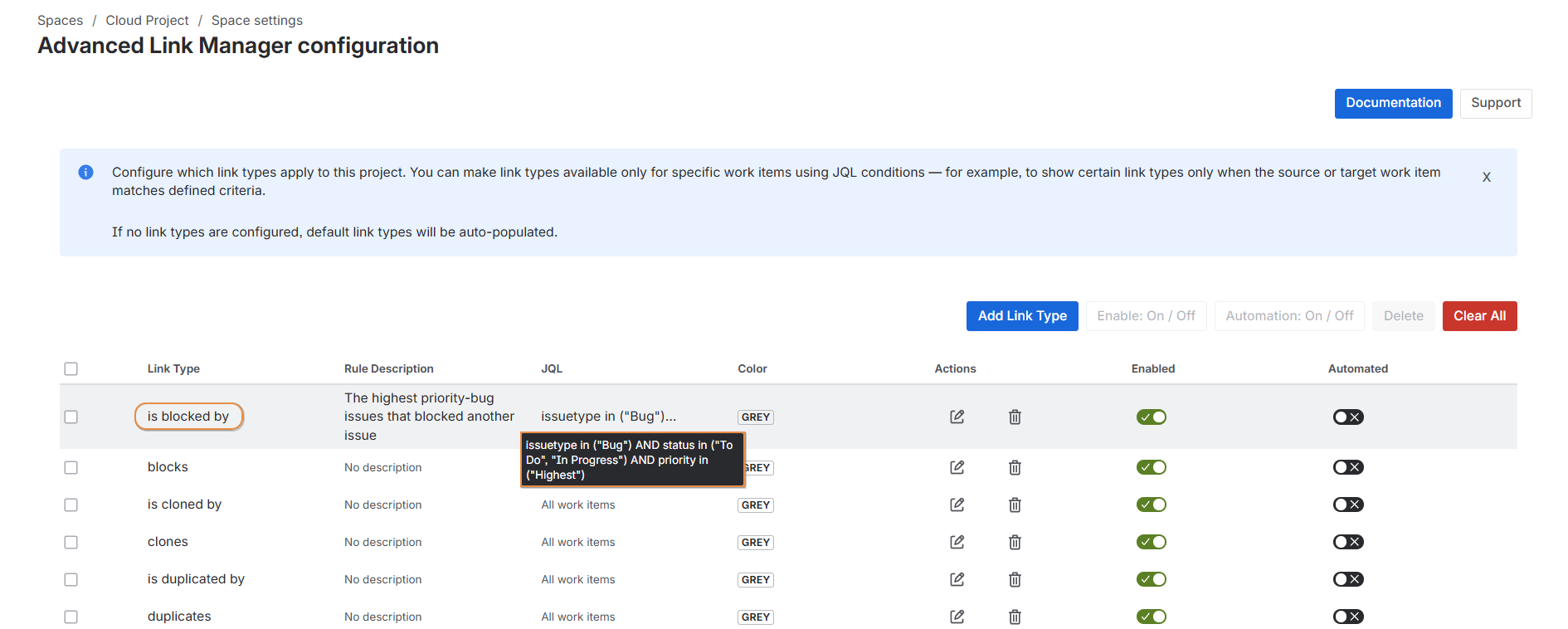This screenshot has height=629, width=1568.
Task: Click Add Link Type
Action: tap(1022, 316)
